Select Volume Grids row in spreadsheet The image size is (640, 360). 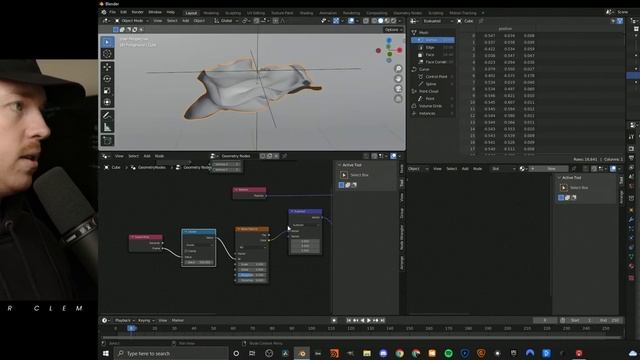click(x=433, y=106)
